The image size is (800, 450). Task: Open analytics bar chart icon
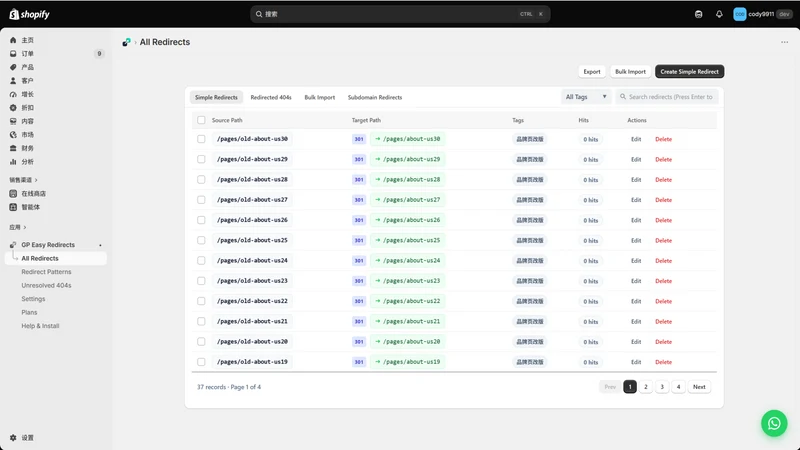click(13, 162)
